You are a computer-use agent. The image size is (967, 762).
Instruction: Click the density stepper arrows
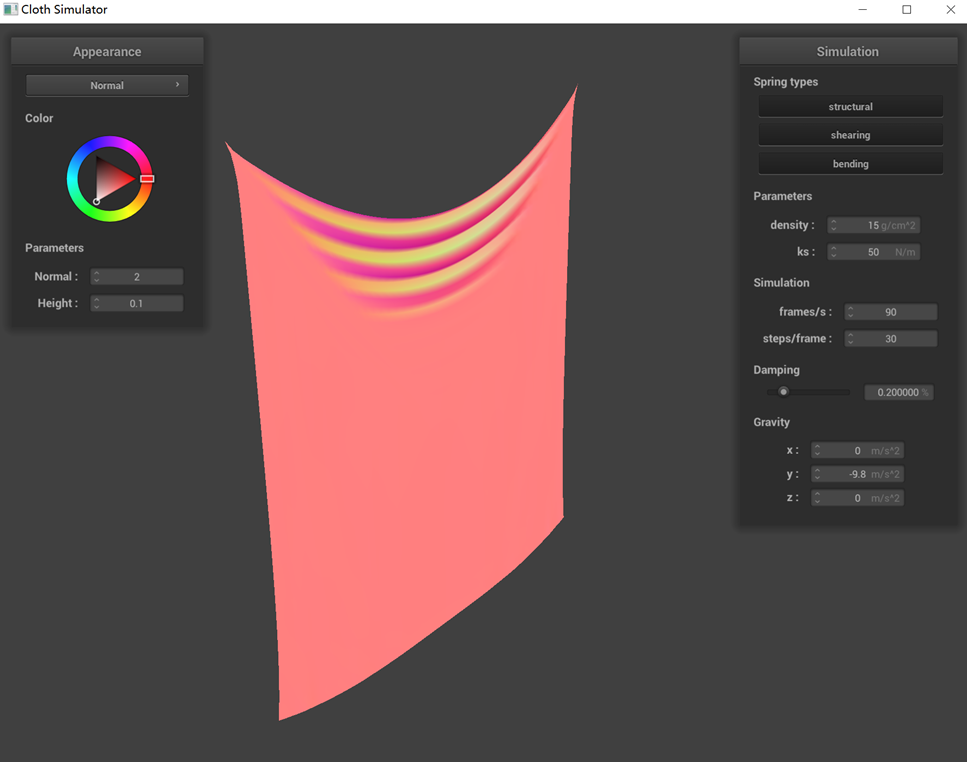pos(834,226)
